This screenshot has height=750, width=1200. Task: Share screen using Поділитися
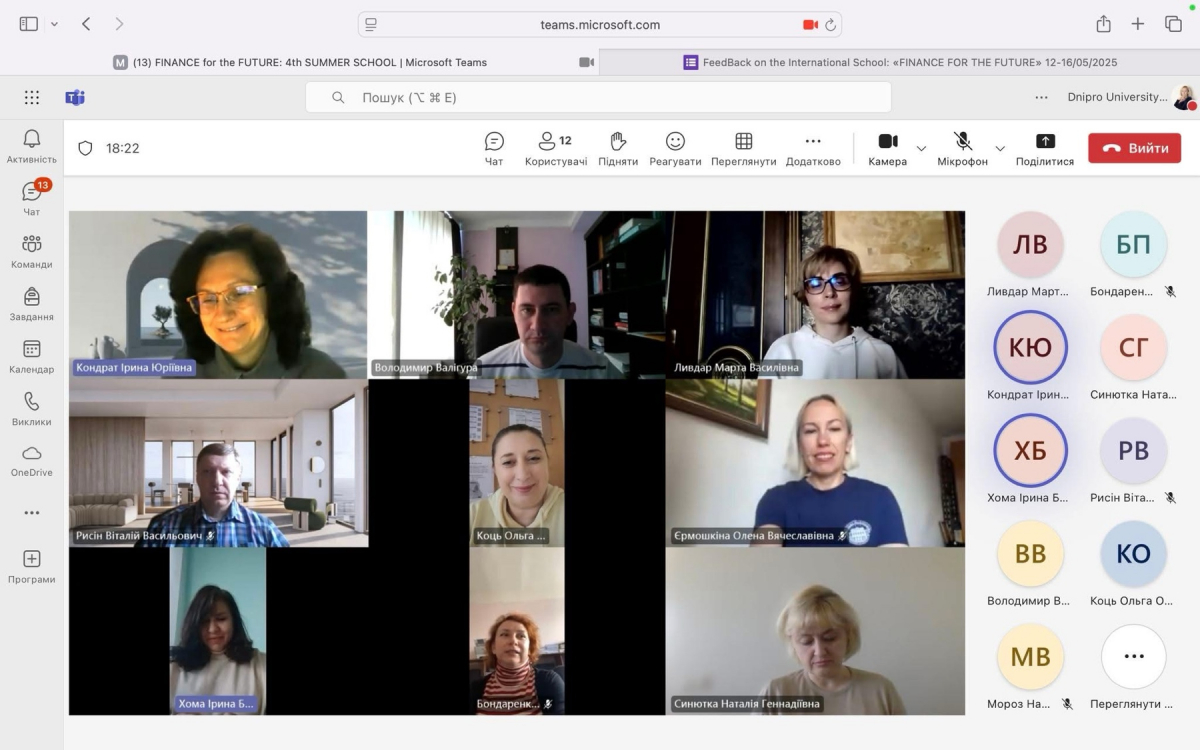(x=1044, y=148)
